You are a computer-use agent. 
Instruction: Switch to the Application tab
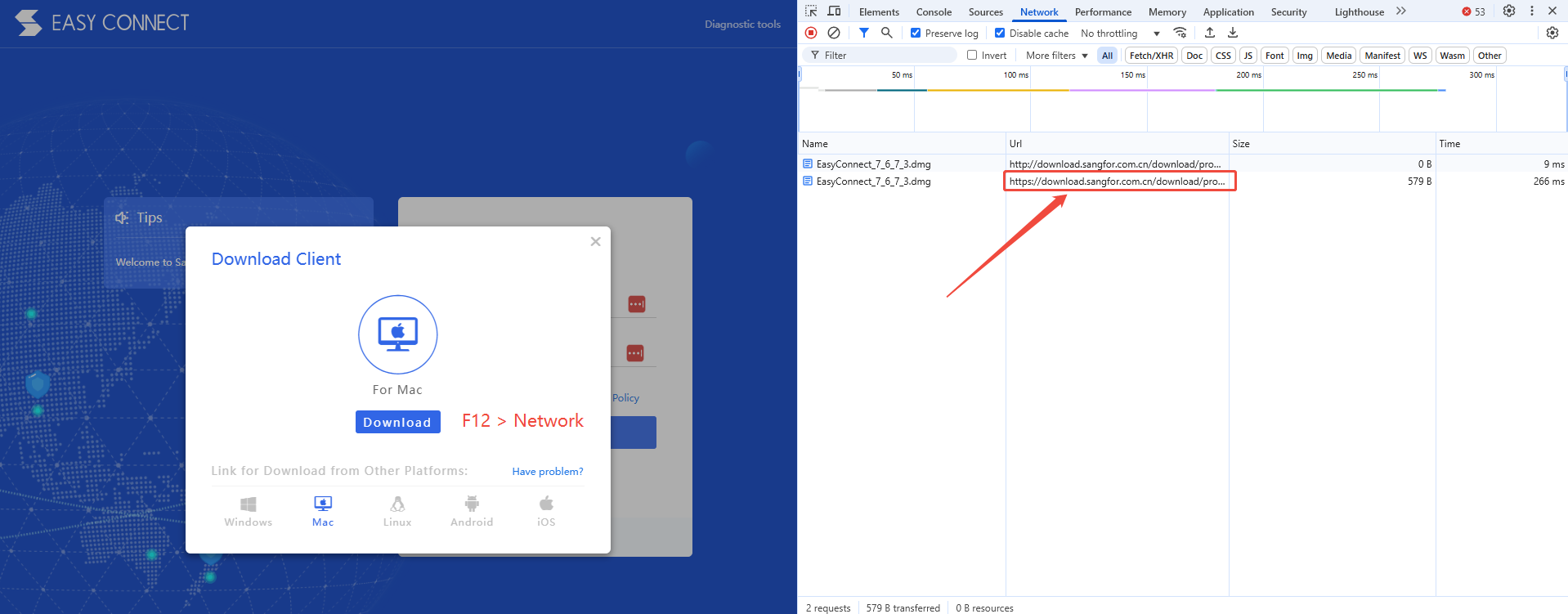1228,11
